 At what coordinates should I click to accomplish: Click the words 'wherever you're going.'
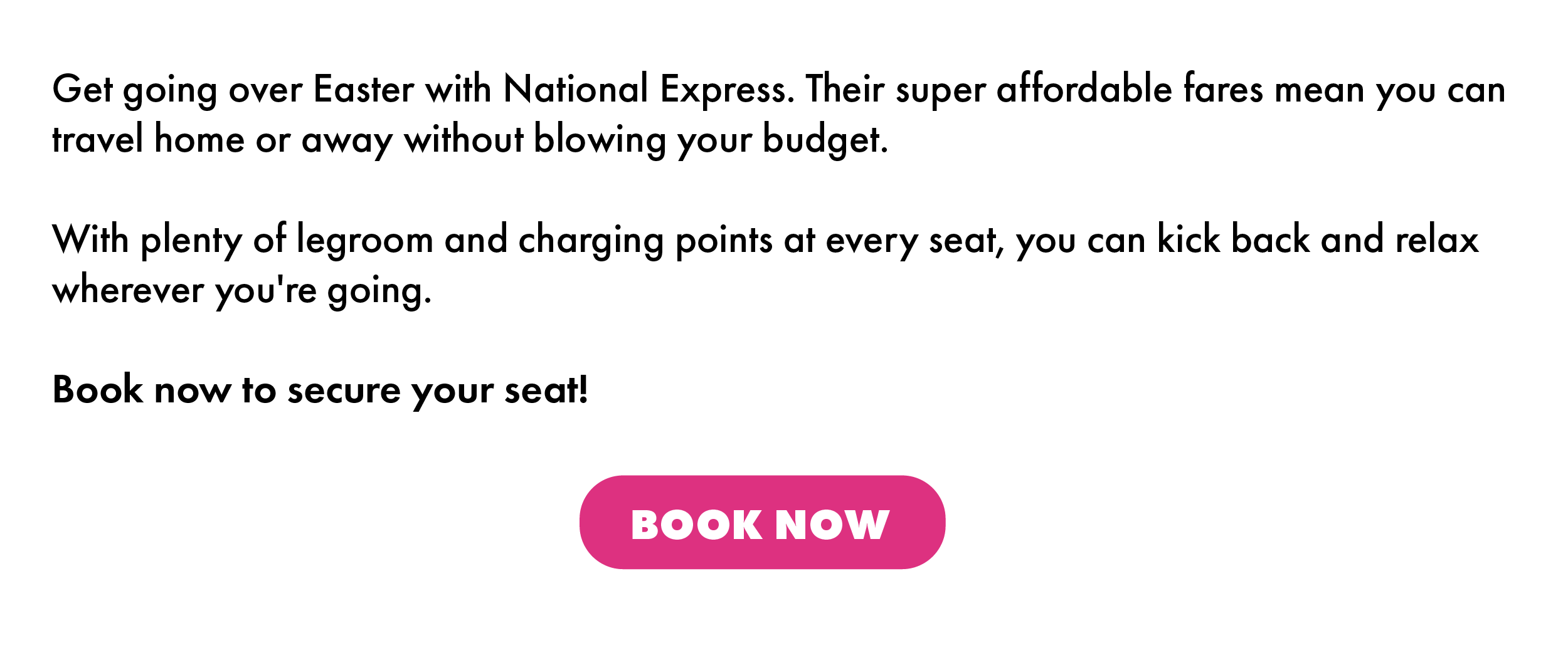tap(242, 291)
